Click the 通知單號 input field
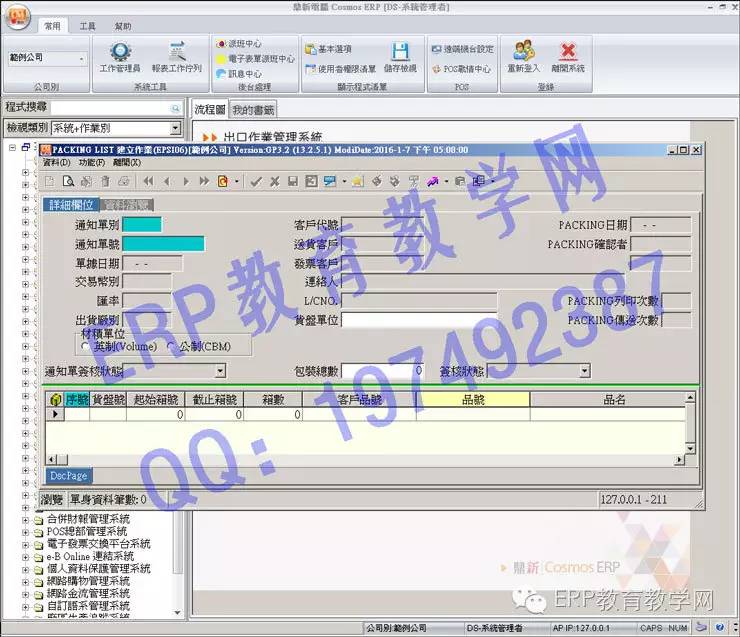This screenshot has height=637, width=740. coord(163,243)
